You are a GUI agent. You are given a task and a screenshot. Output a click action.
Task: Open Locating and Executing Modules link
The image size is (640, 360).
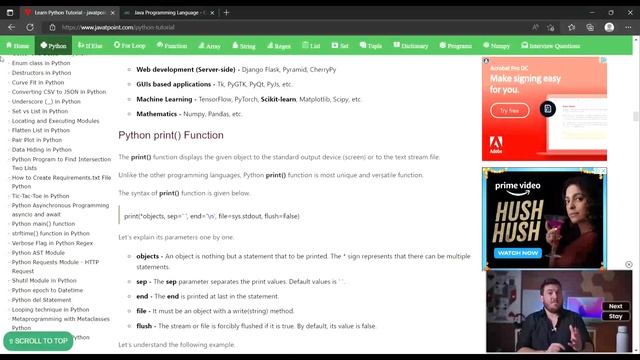[56, 121]
